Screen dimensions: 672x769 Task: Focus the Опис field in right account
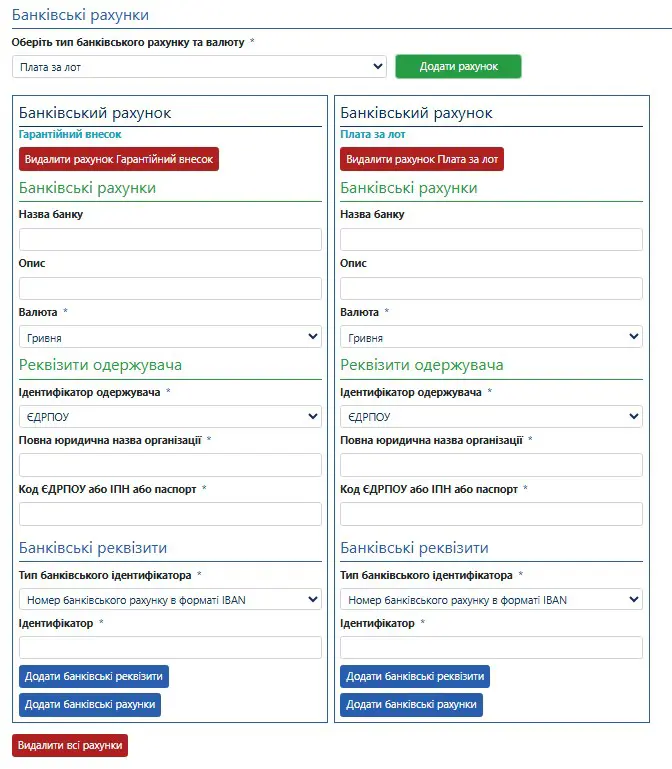coord(491,289)
